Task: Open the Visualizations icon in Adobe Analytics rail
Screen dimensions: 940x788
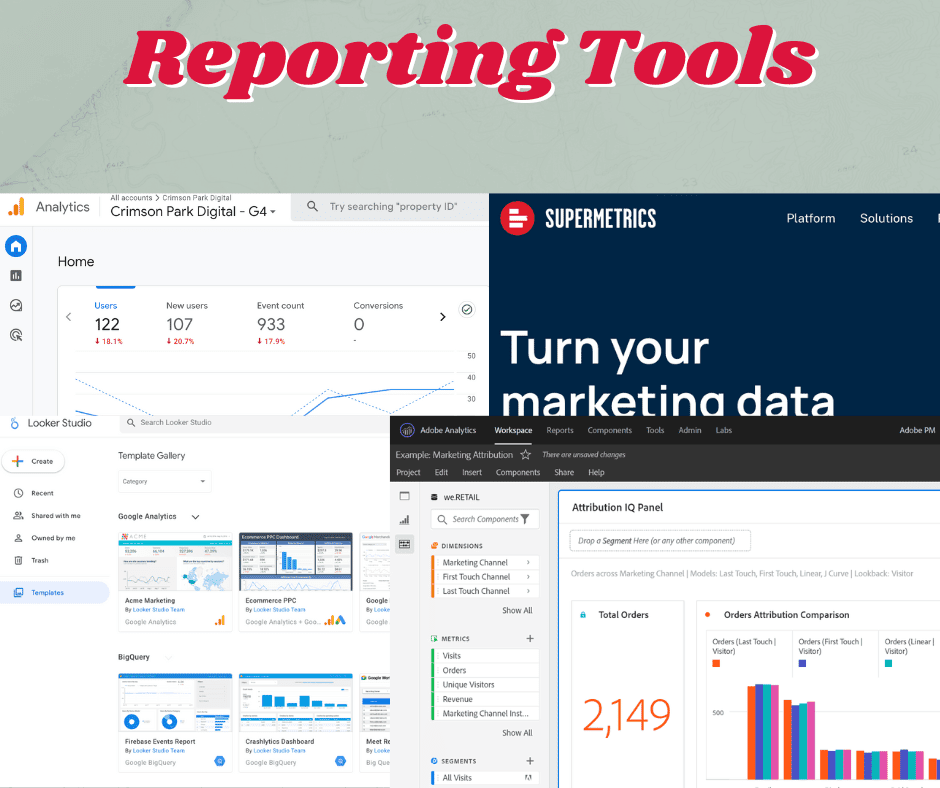Action: [x=404, y=520]
